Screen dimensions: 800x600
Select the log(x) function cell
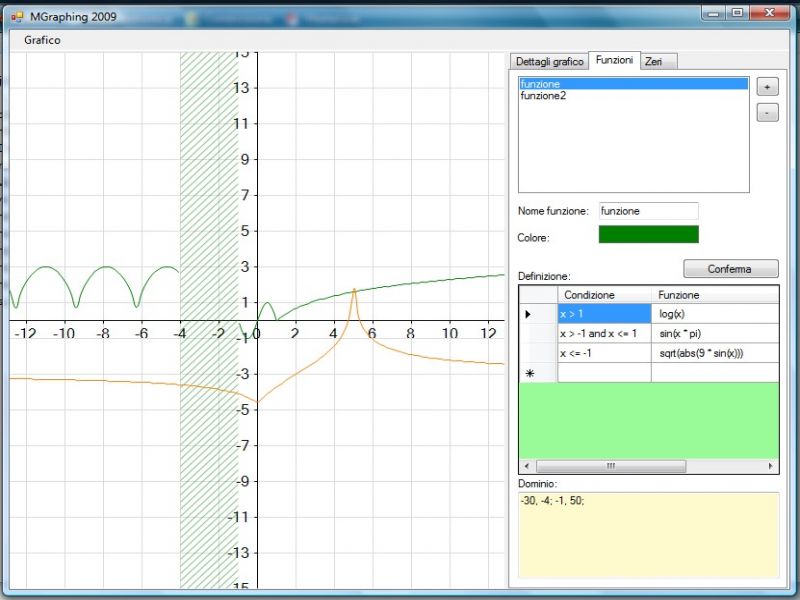pyautogui.click(x=715, y=314)
